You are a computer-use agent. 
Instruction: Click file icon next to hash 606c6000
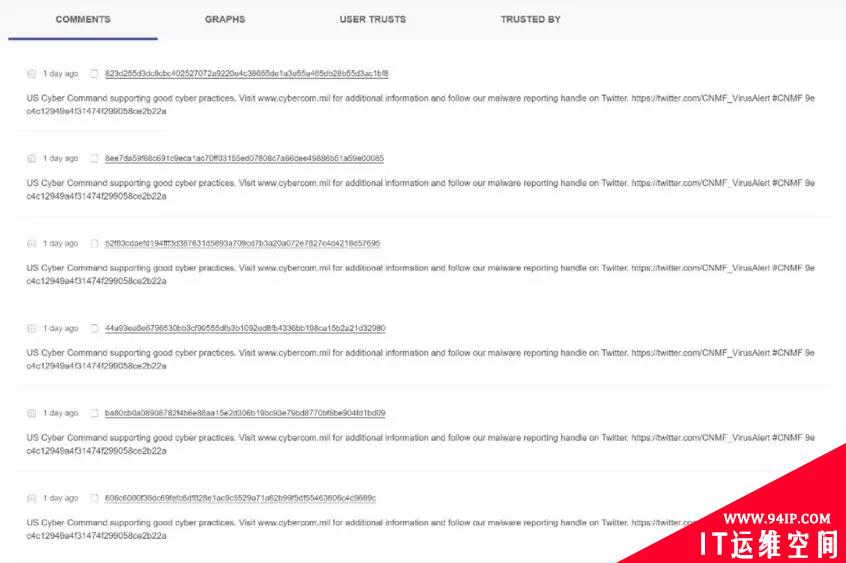click(94, 498)
